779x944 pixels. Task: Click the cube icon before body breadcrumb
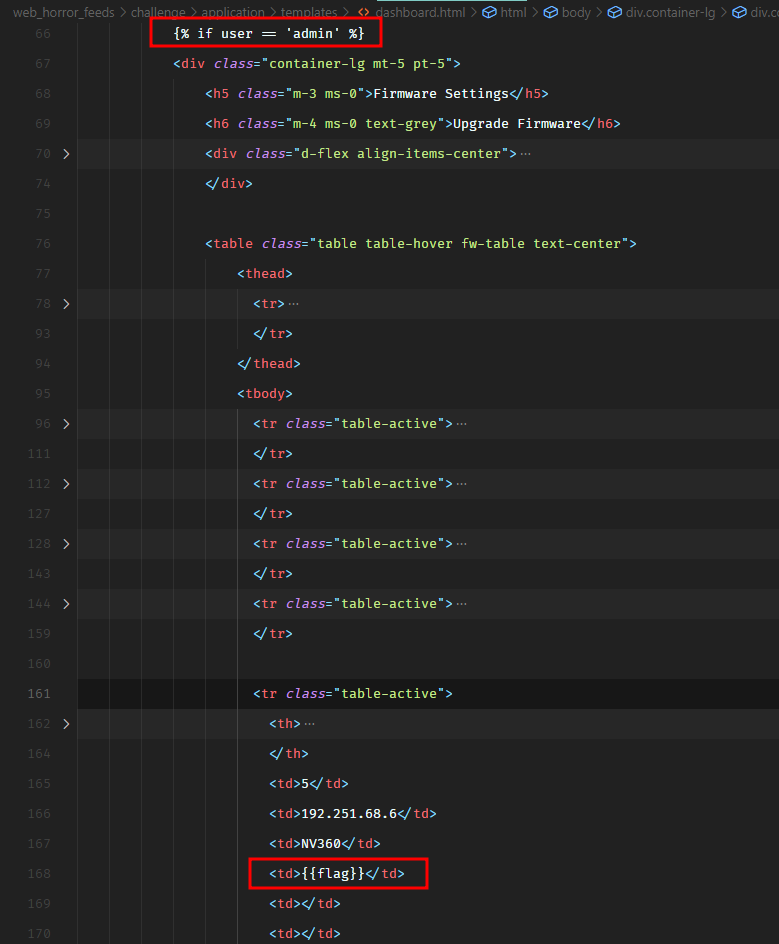click(550, 13)
